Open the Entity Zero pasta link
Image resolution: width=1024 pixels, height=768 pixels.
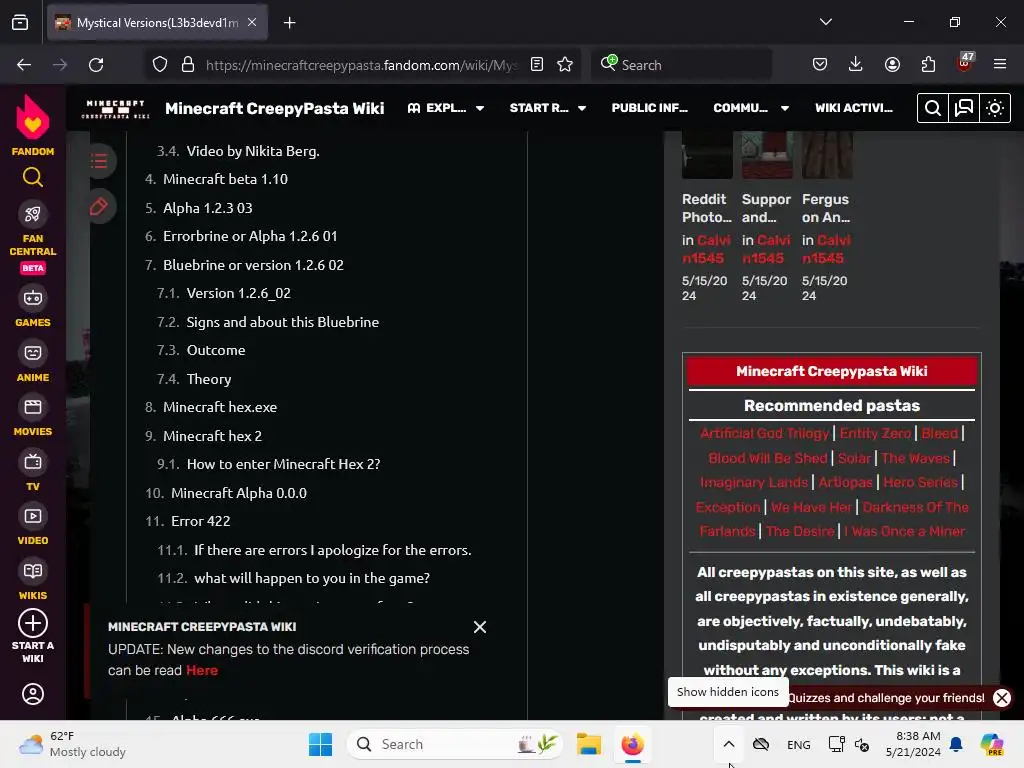[875, 433]
